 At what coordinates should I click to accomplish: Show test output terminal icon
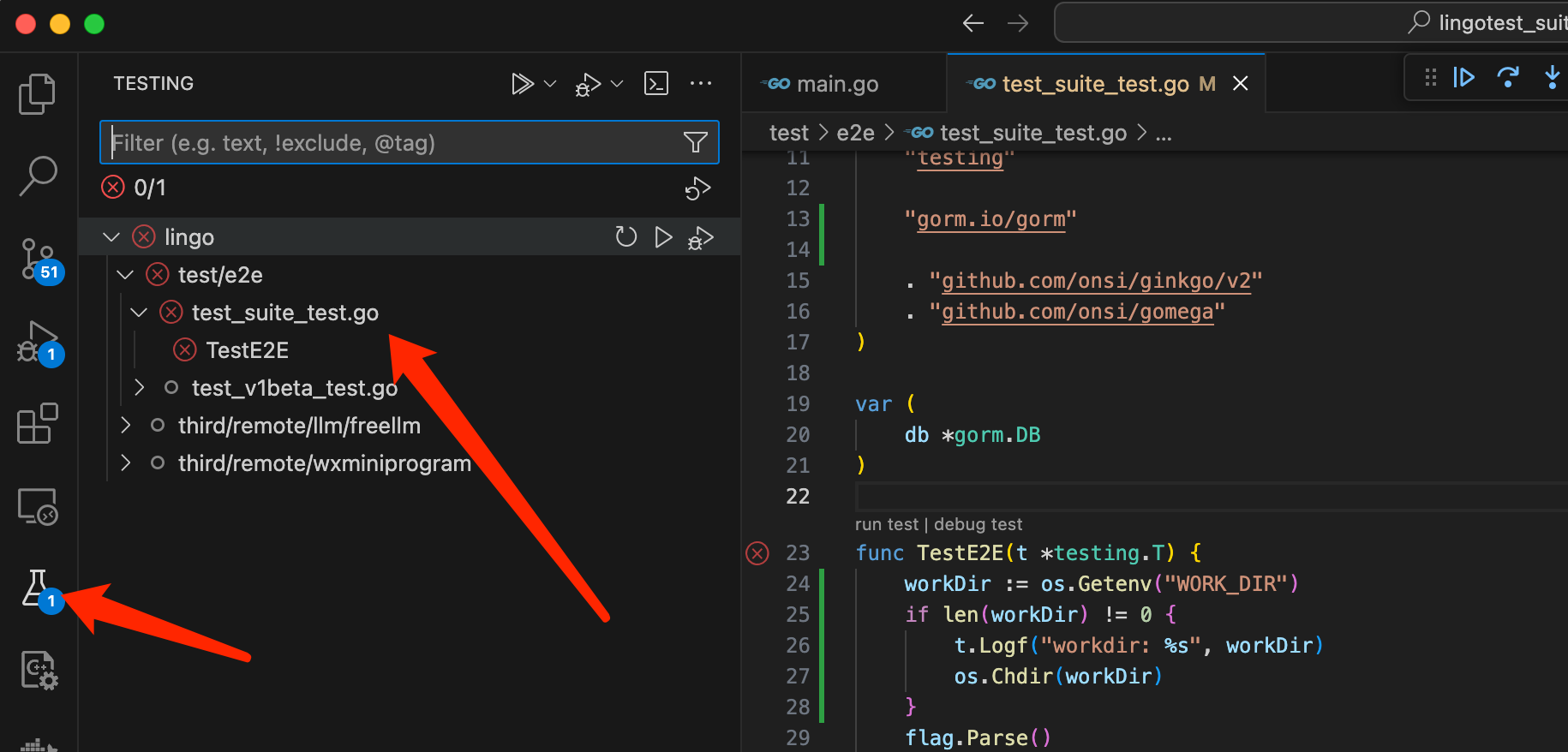tap(656, 84)
